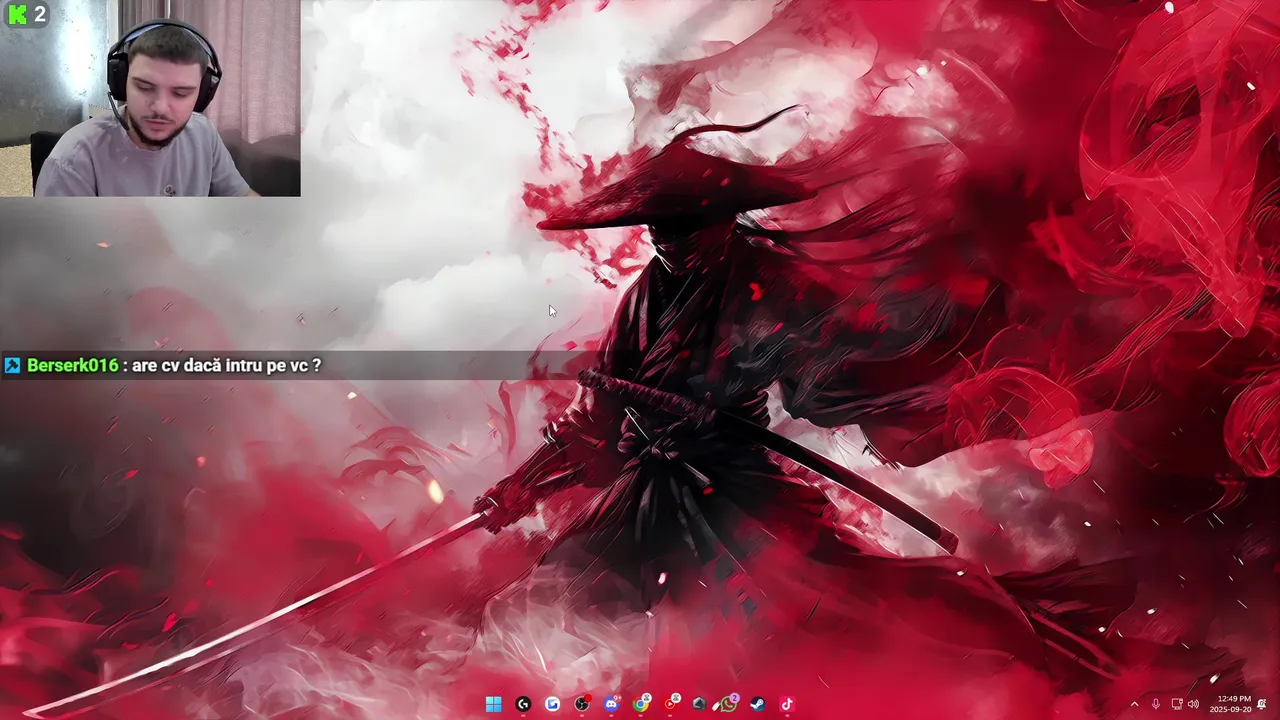
Task: Open notification bell in system tray
Action: [x=1262, y=704]
